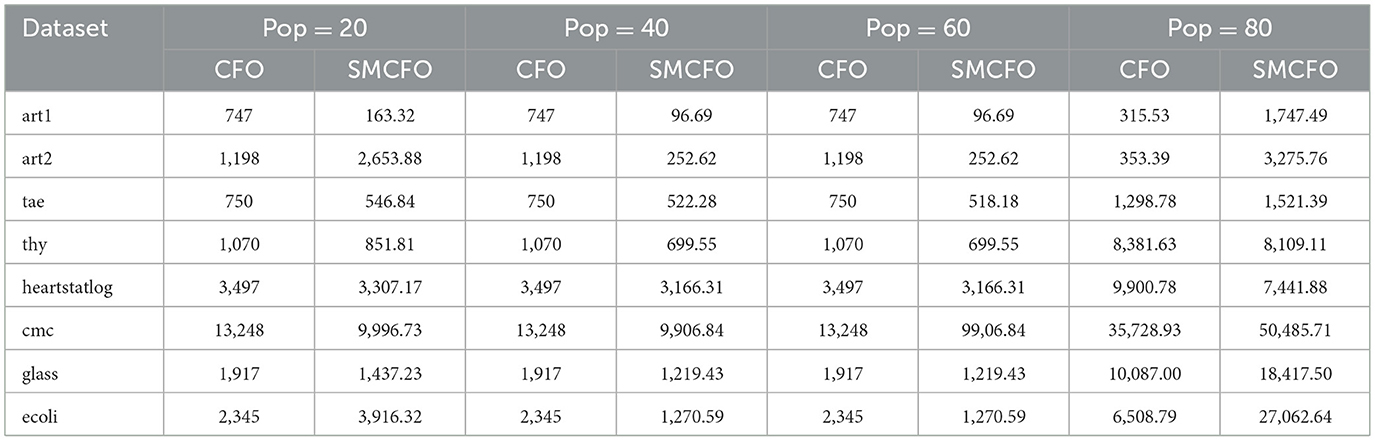Image resolution: width=1375 pixels, height=441 pixels.
Task: Click the cell containing 99,06.84
Action: click(994, 330)
